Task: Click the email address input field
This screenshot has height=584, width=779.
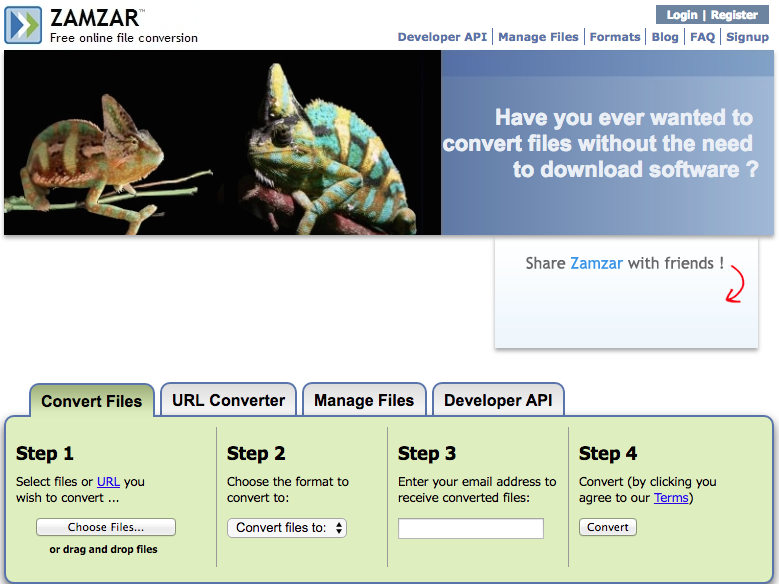Action: [470, 528]
